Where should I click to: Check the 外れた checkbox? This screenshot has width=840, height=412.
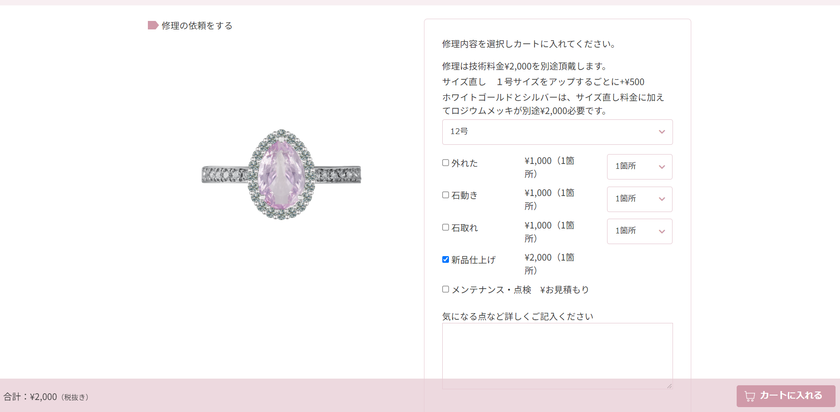[445, 163]
